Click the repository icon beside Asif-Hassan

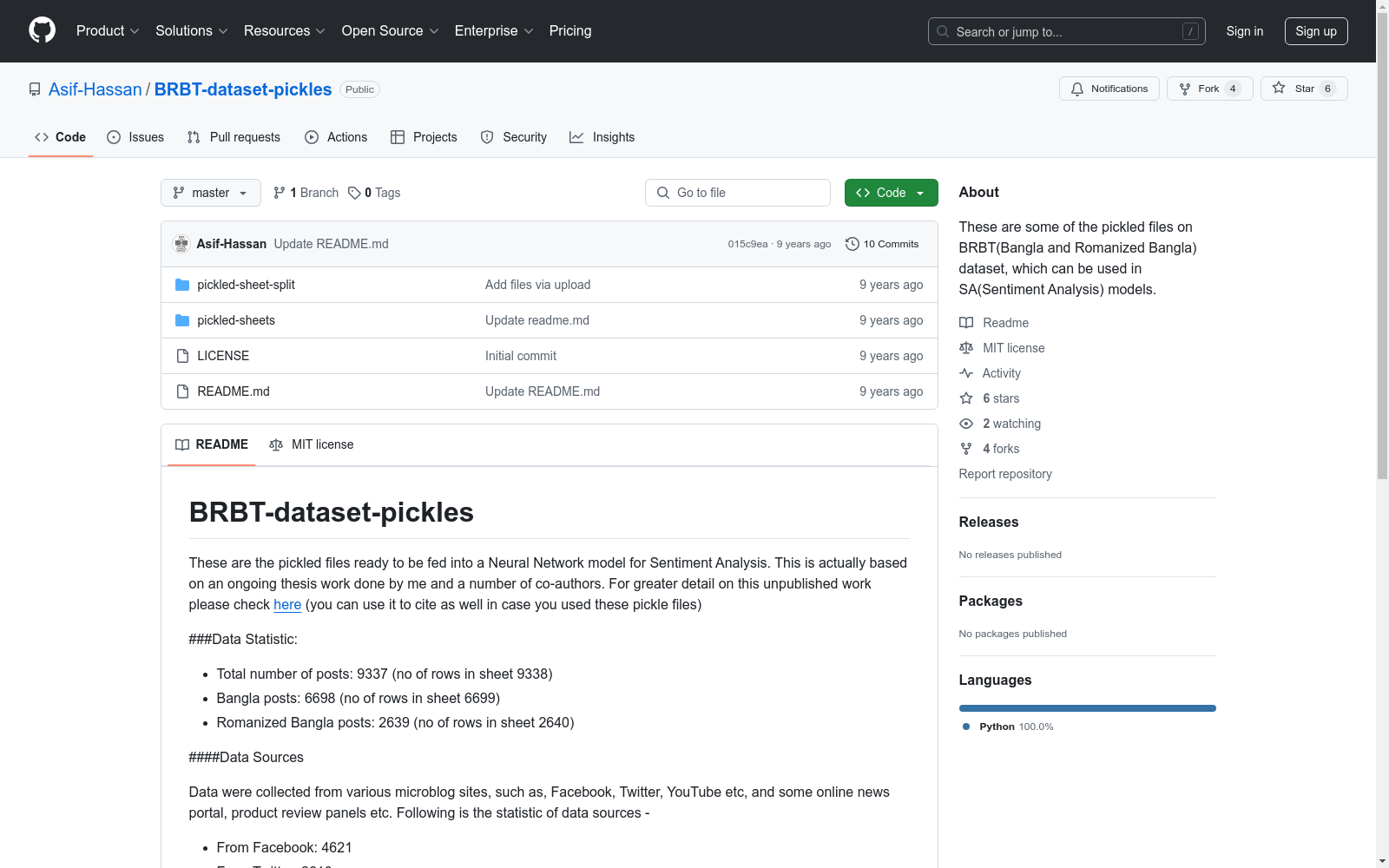(35, 89)
